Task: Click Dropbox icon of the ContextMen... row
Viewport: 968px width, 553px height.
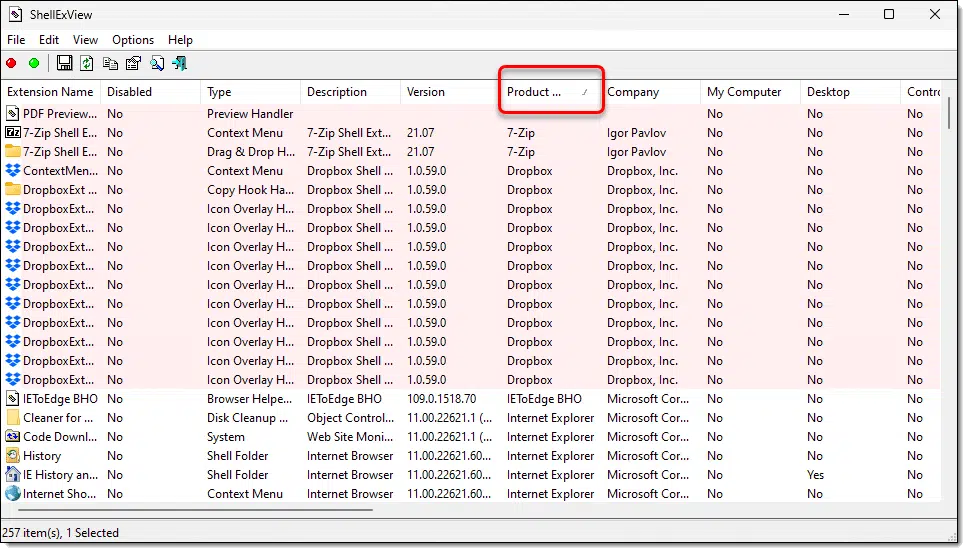Action: pyautogui.click(x=12, y=170)
